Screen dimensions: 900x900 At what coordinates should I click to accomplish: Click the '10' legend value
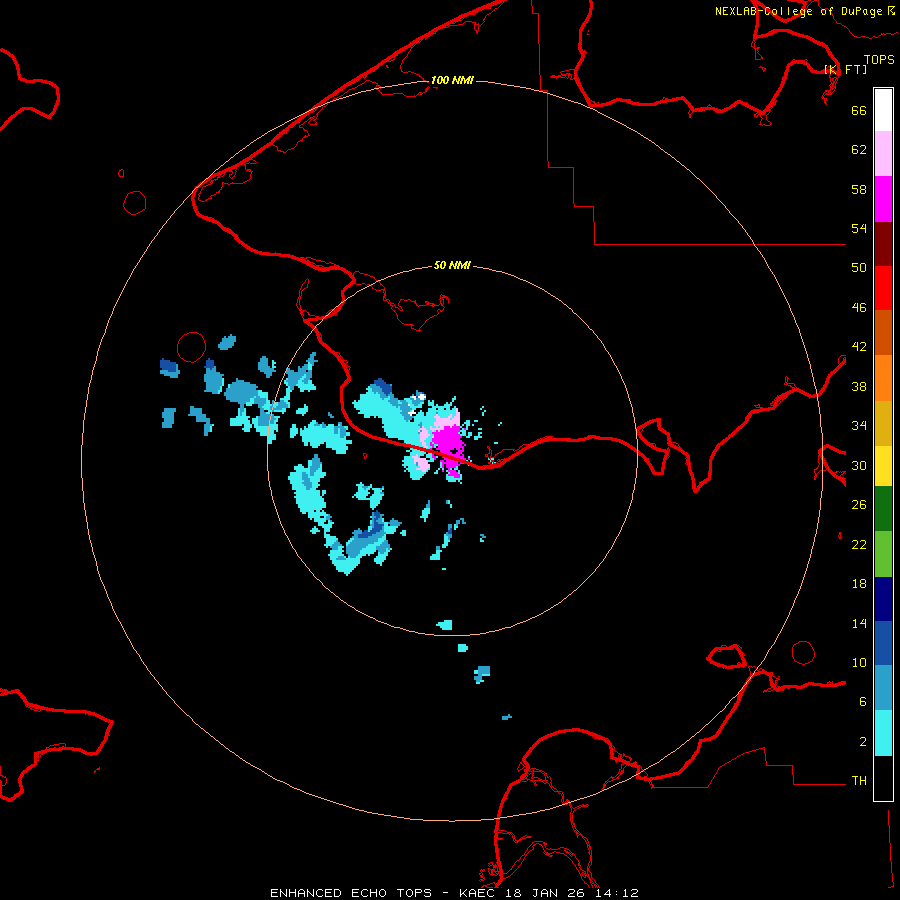[x=859, y=662]
